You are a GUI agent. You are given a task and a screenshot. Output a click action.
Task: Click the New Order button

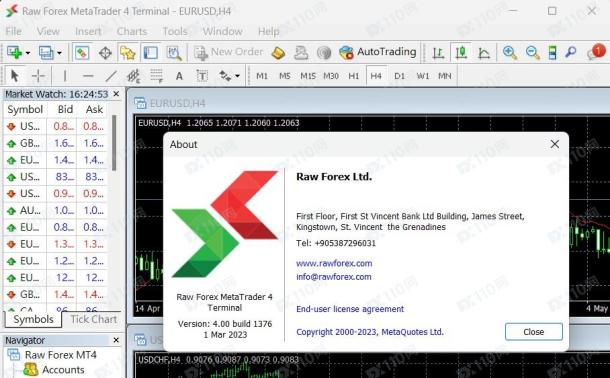(229, 52)
